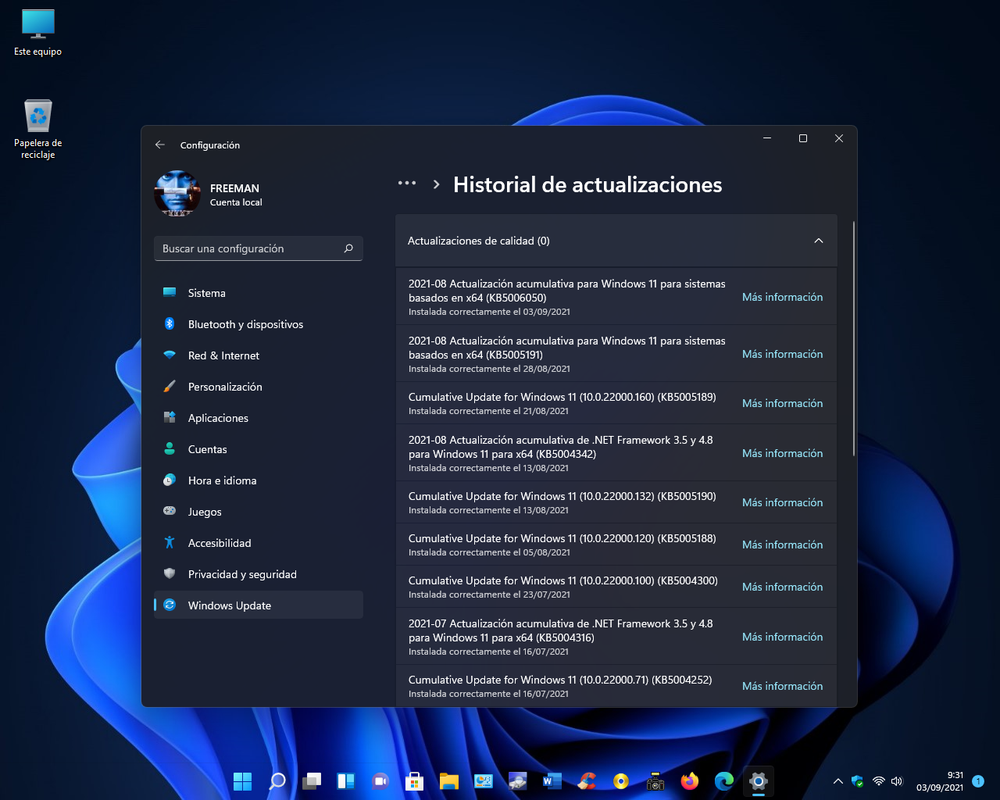Click the paintbrush Personalización icon
Viewport: 1000px width, 800px height.
(x=169, y=386)
